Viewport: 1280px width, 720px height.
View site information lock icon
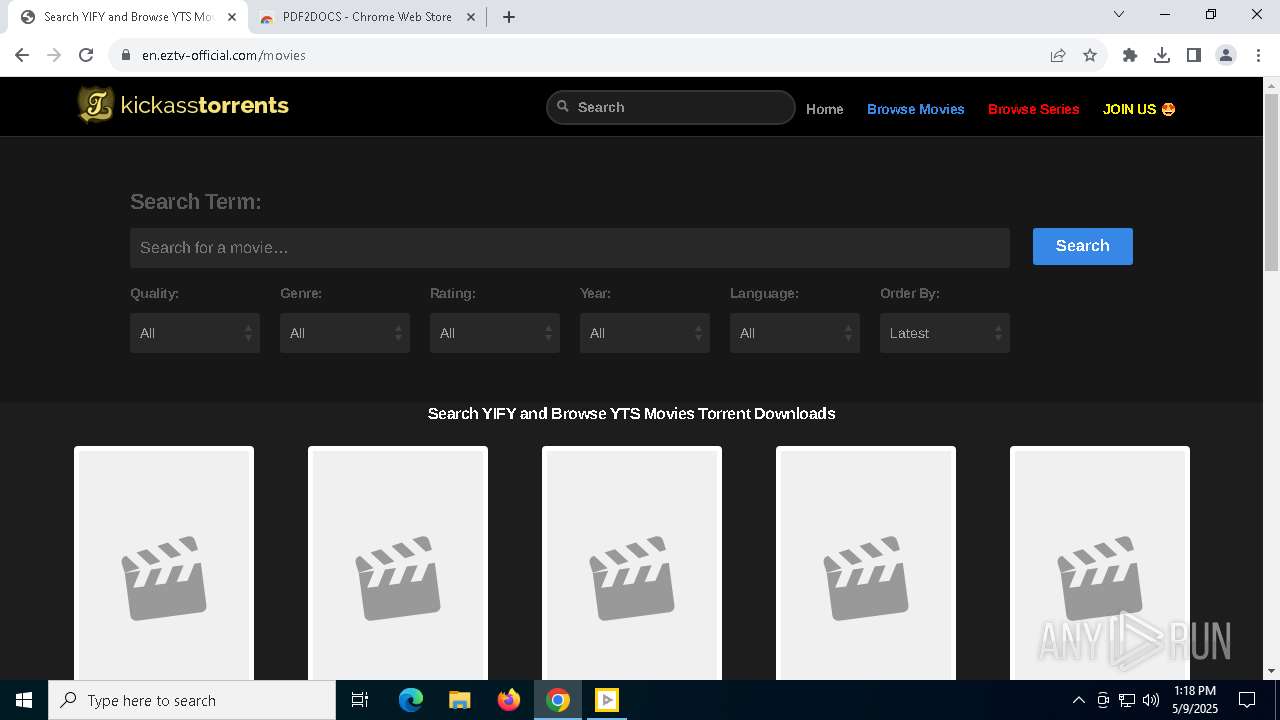coord(126,55)
